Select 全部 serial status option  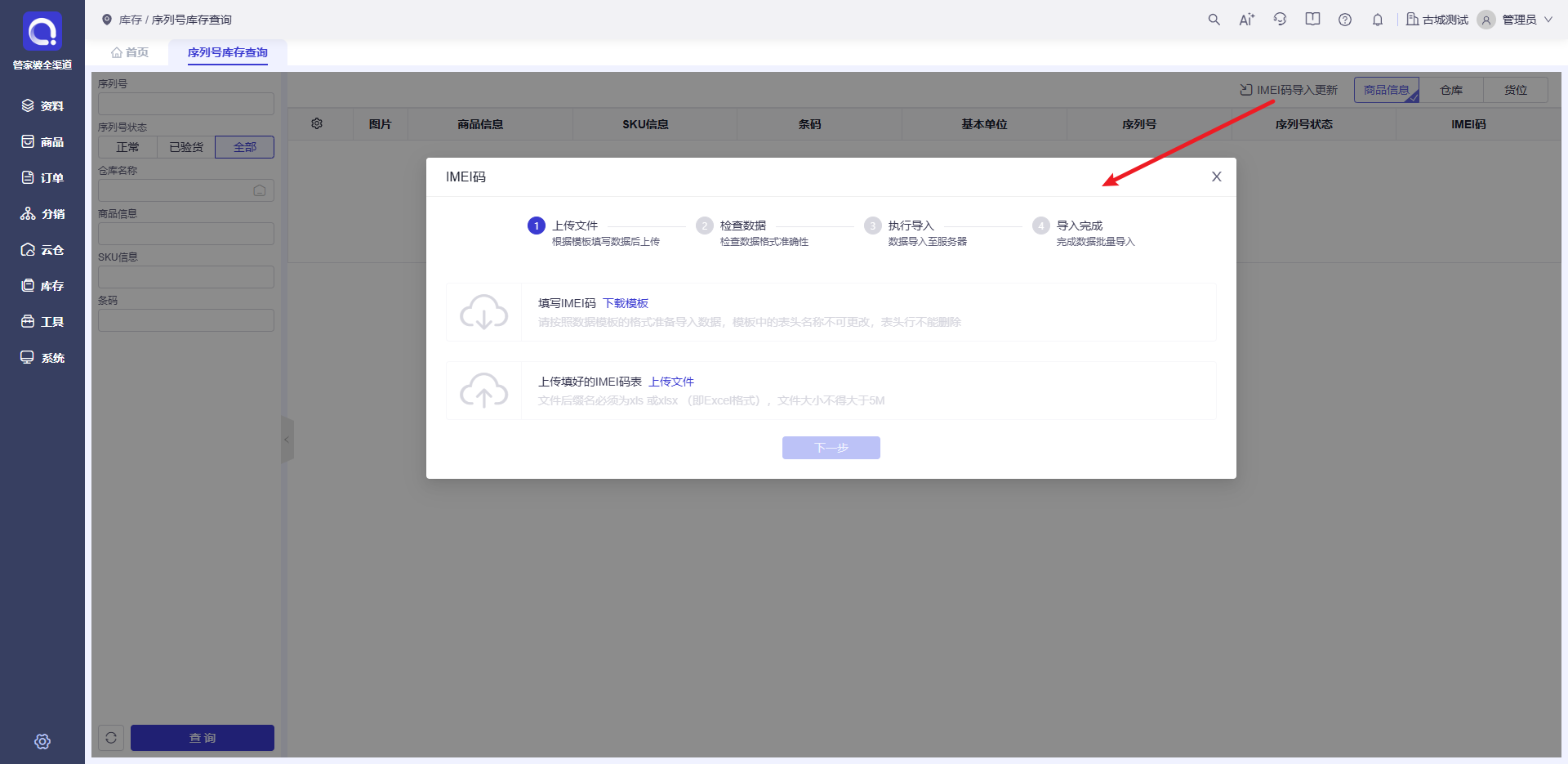coord(245,147)
